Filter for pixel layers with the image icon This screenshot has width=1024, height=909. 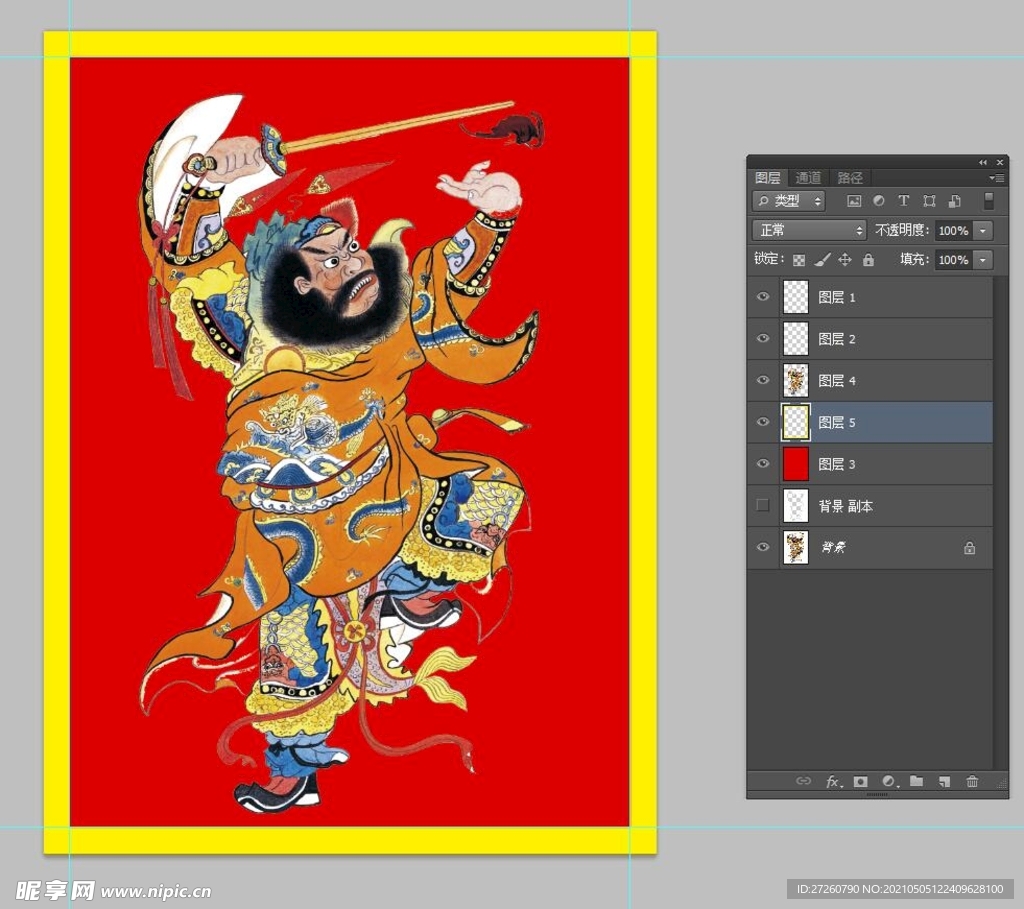coord(854,201)
